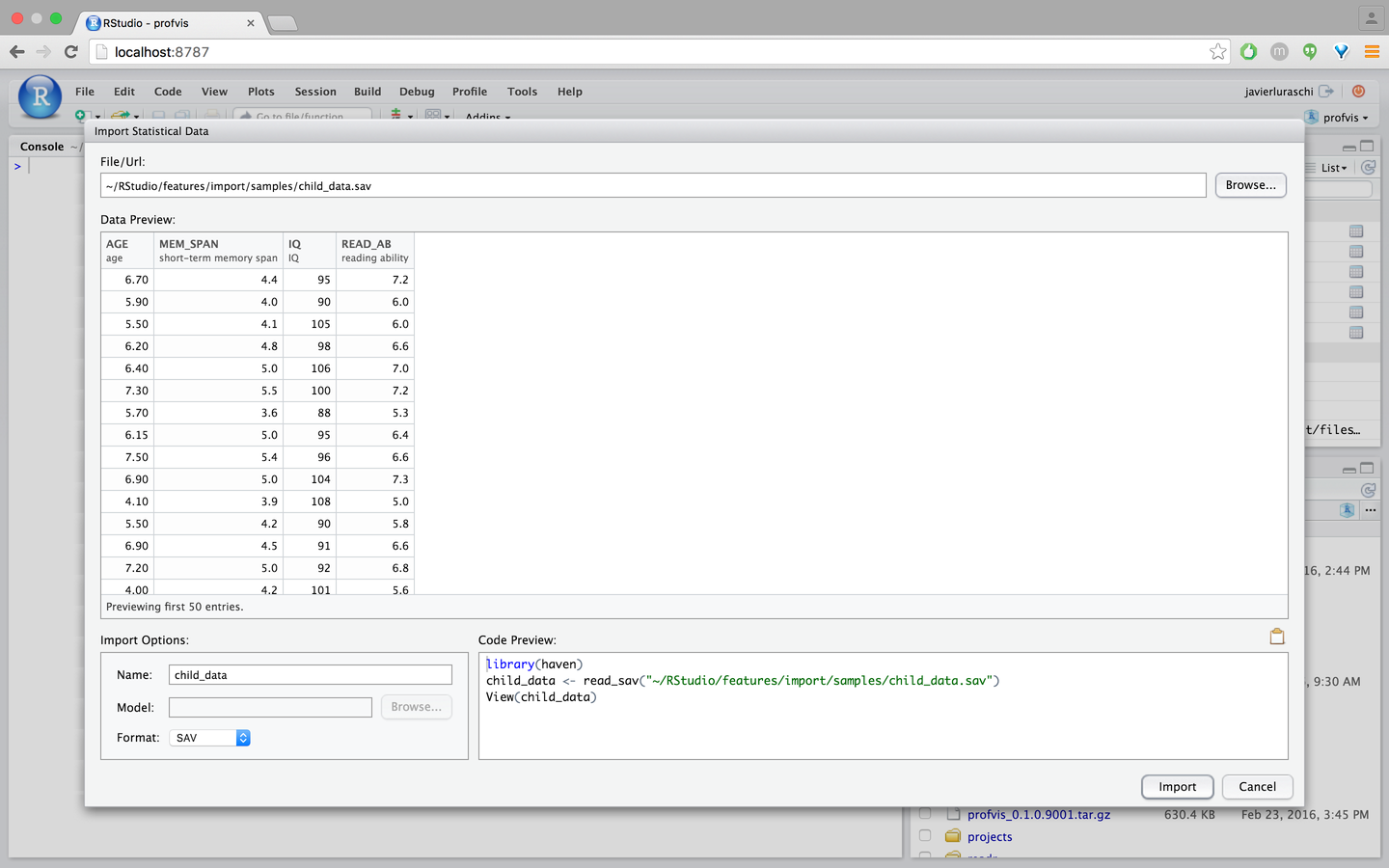Click Browse button next to File/Url field
This screenshot has width=1389, height=868.
(x=1250, y=185)
